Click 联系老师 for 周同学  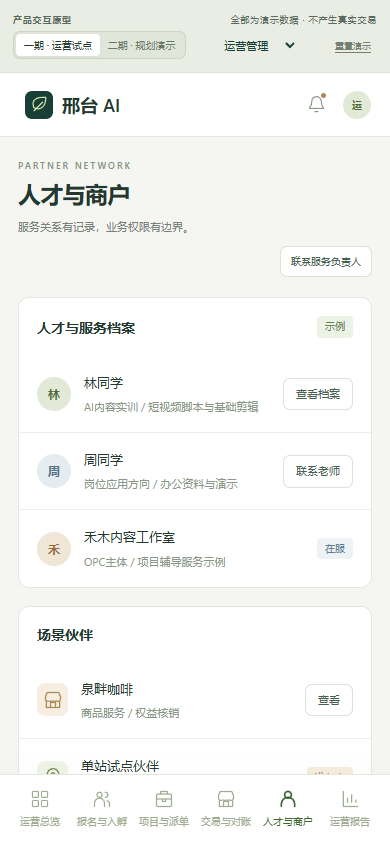pyautogui.click(x=318, y=472)
